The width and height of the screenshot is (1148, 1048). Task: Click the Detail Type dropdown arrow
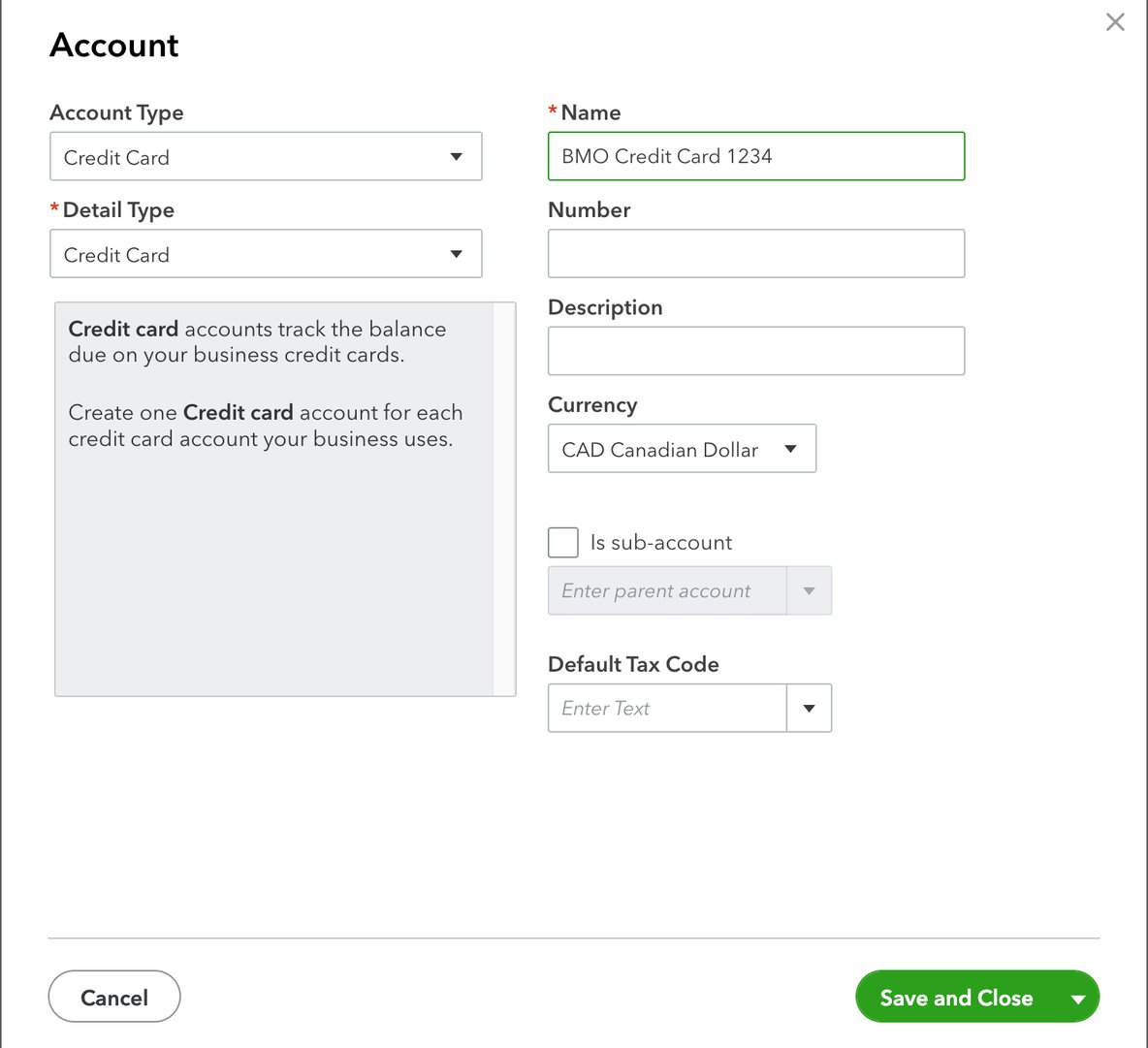coord(455,253)
